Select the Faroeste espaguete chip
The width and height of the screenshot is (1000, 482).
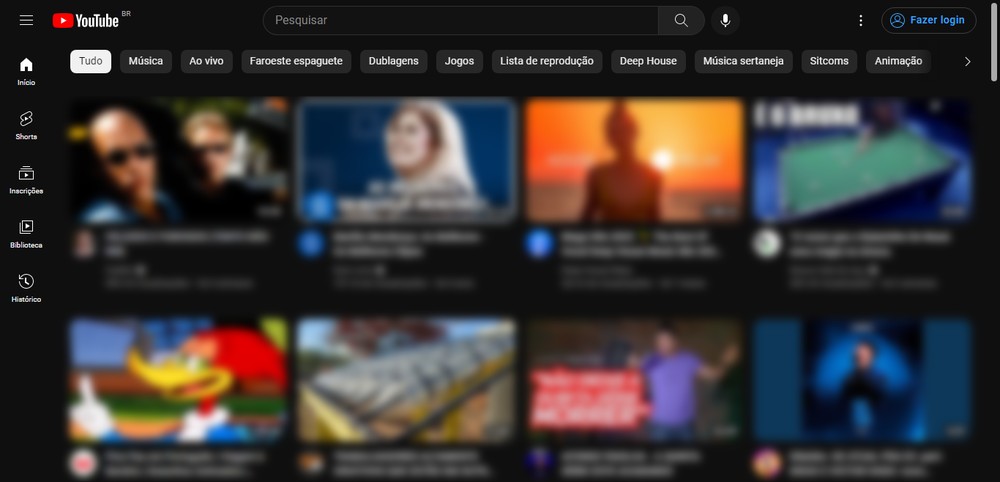(296, 61)
